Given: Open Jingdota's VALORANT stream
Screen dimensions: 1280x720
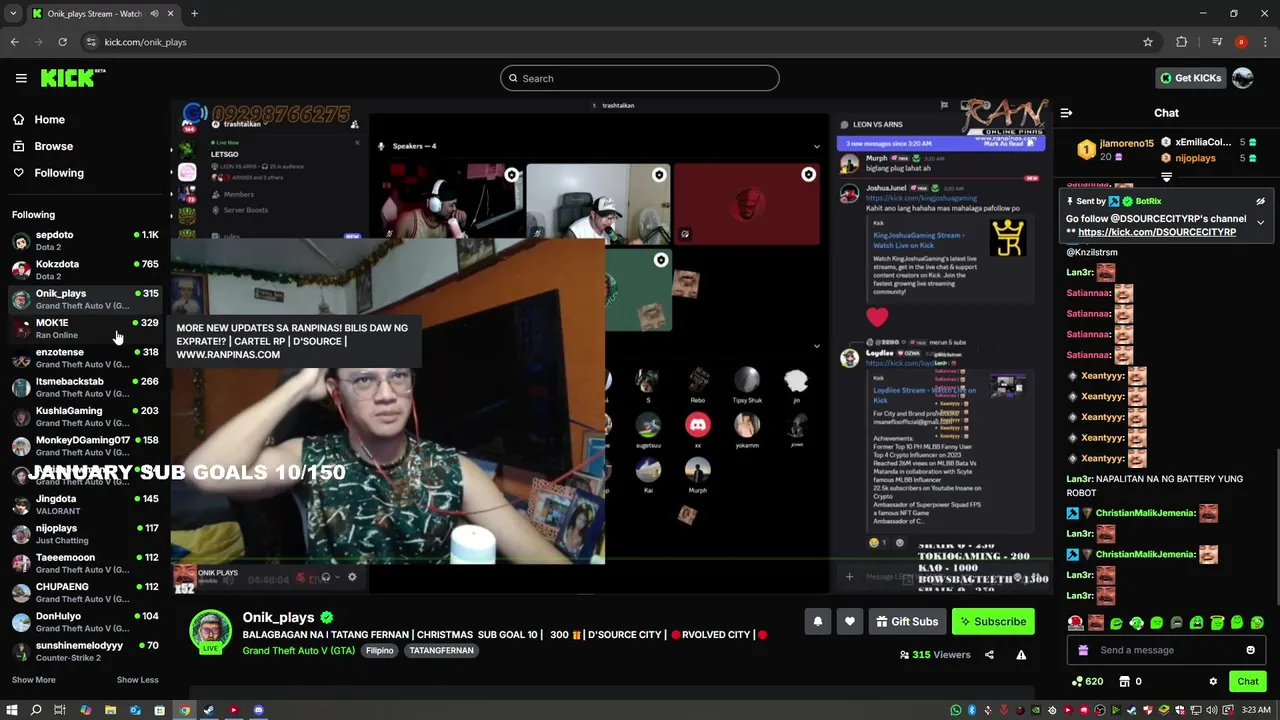Looking at the screenshot, I should 85,504.
